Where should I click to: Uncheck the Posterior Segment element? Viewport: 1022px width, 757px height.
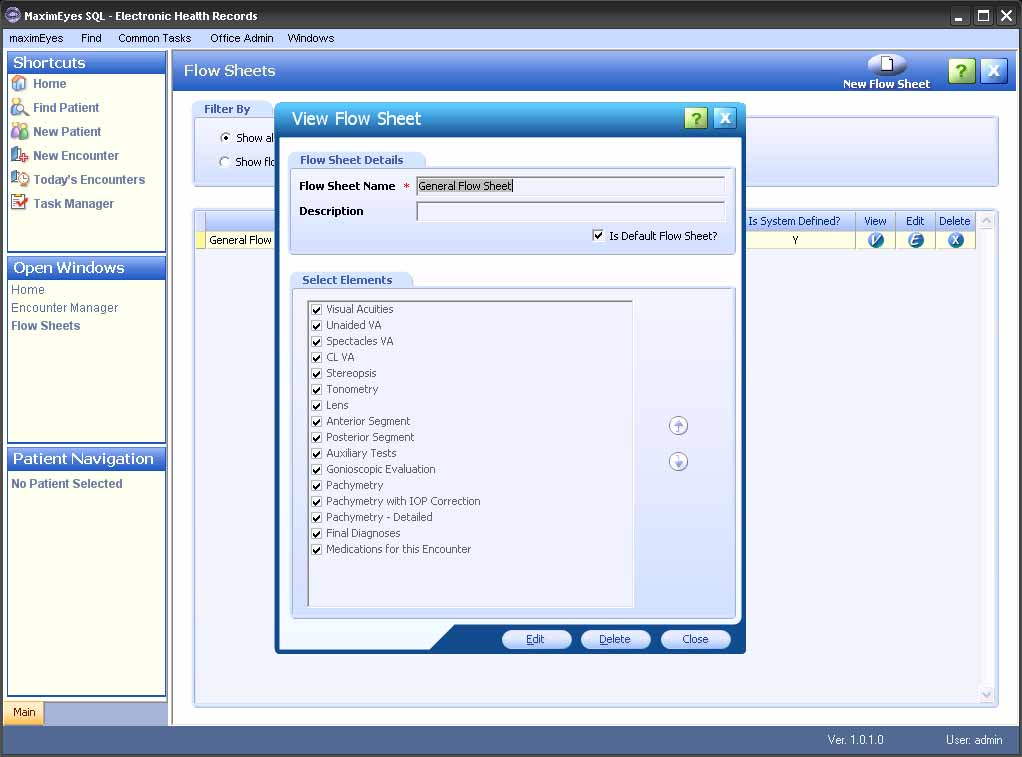[x=317, y=438]
